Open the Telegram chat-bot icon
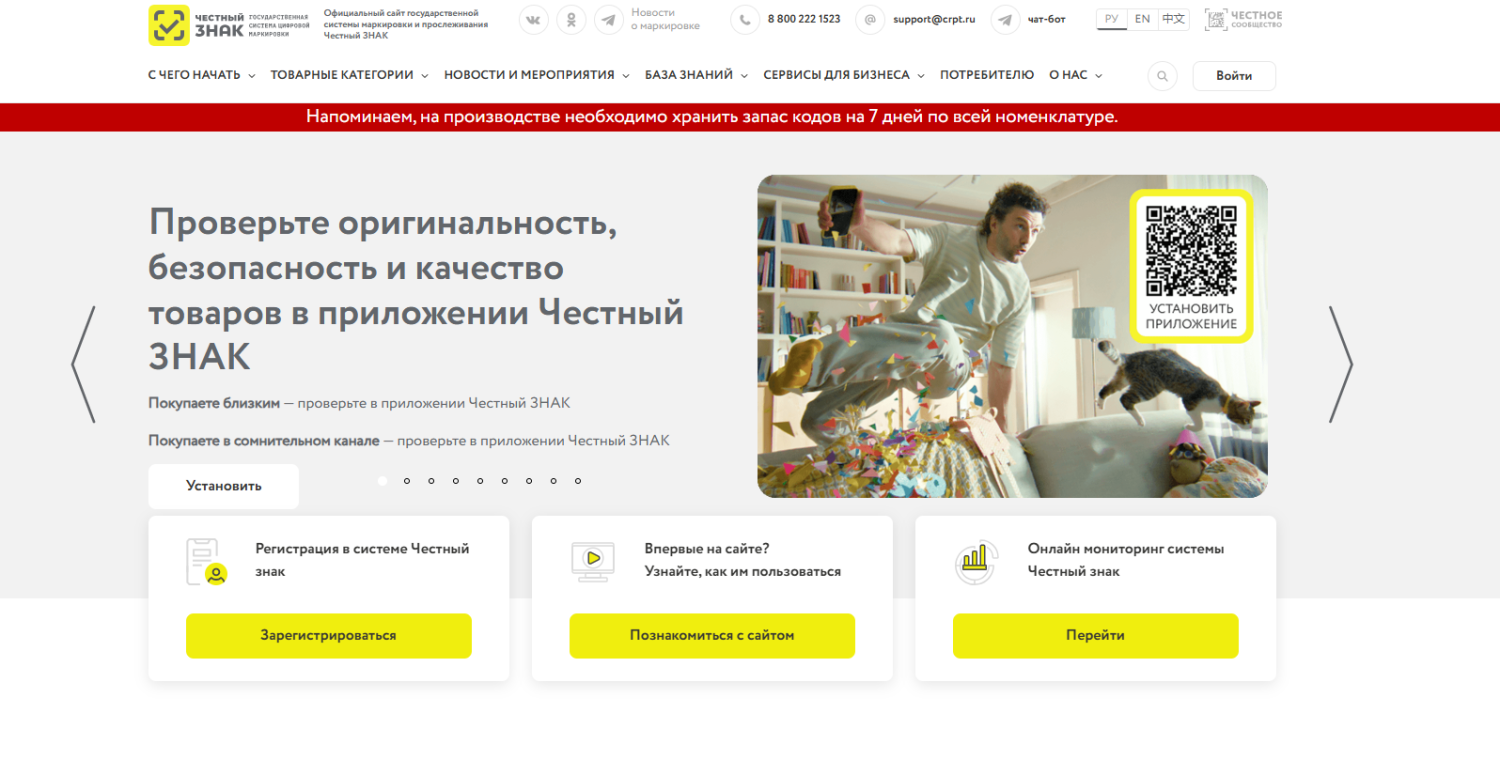This screenshot has height=760, width=1500. click(1006, 19)
